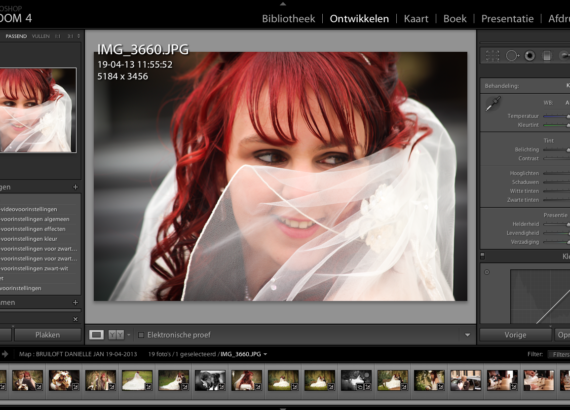Open the navigator zoom ratio arrows menu
This screenshot has height=410, width=570.
pyautogui.click(x=79, y=36)
